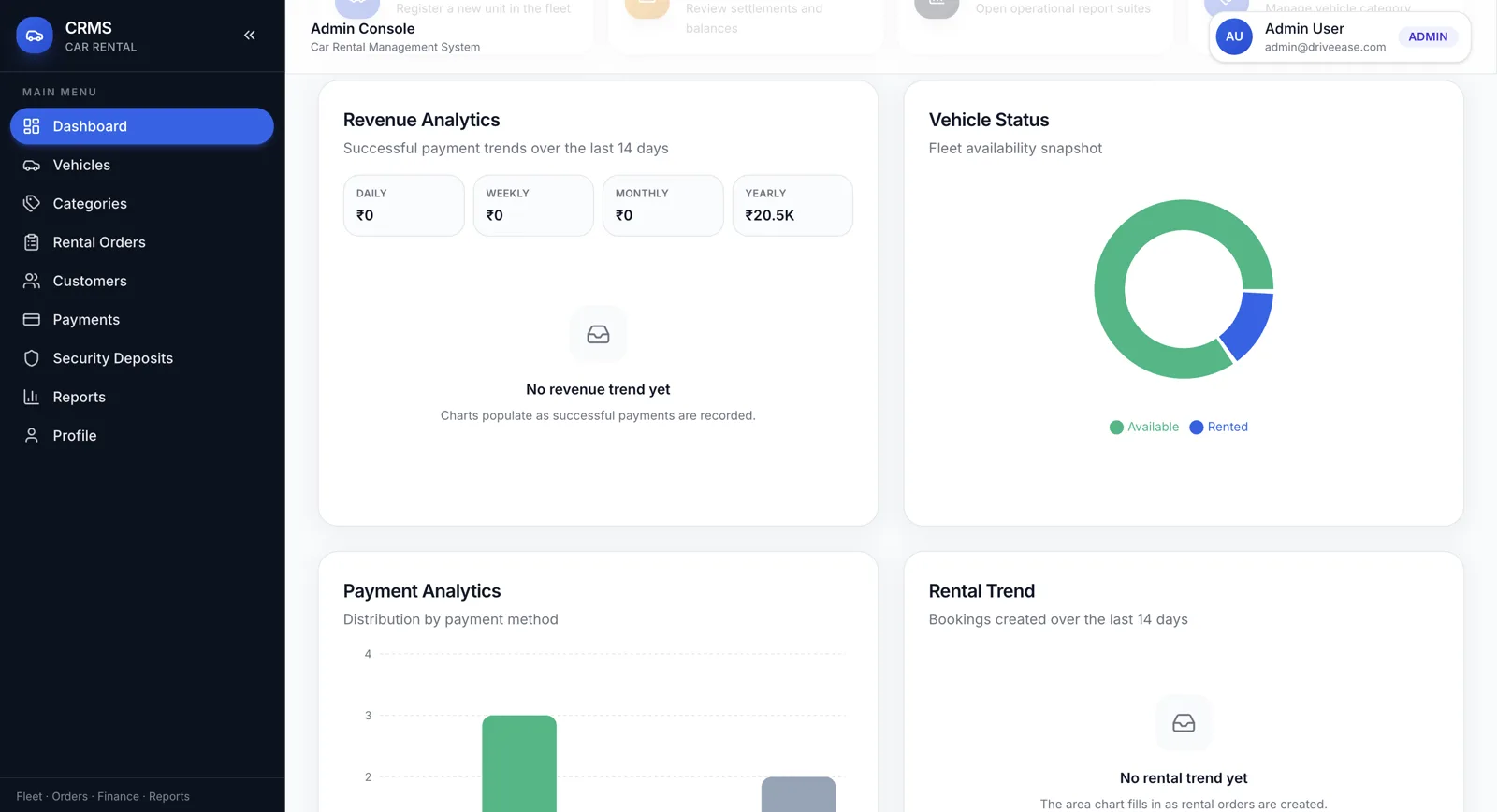Click "Distribution by payment method" subtitle
This screenshot has width=1497, height=812.
[451, 619]
